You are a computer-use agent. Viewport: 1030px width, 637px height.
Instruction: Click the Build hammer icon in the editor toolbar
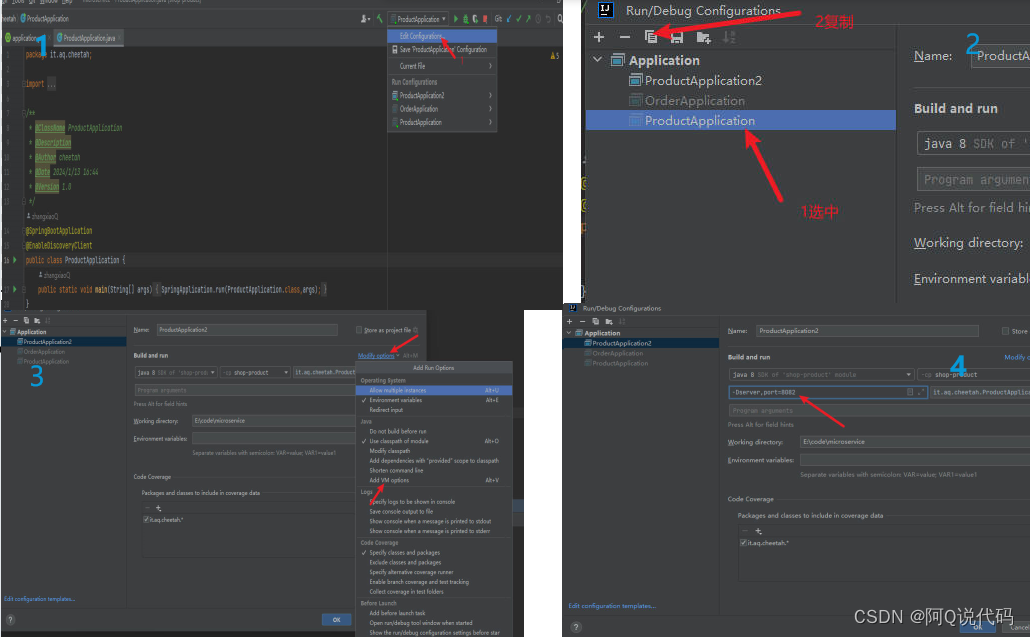(x=380, y=19)
